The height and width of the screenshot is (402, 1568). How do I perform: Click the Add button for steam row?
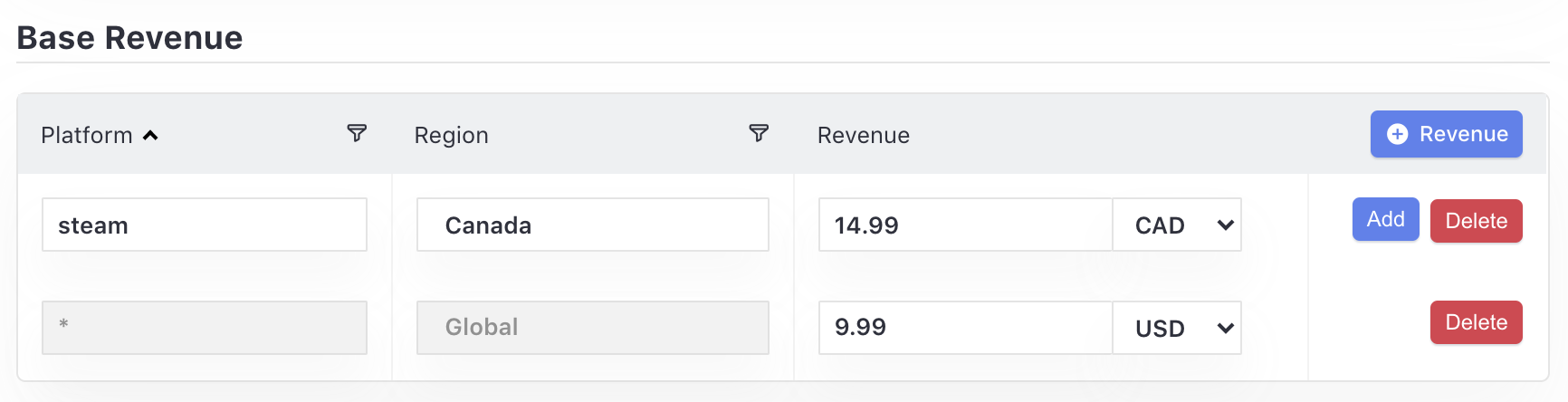click(x=1385, y=219)
